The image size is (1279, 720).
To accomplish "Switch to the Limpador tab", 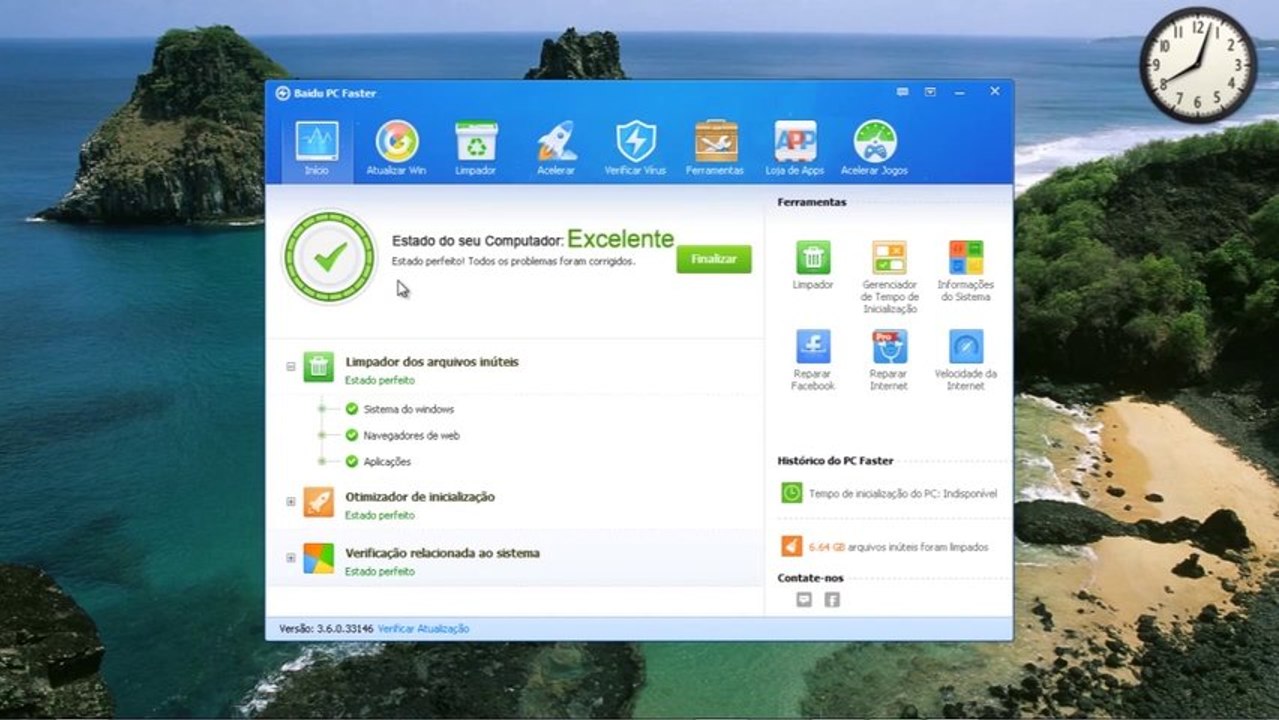I will (476, 149).
